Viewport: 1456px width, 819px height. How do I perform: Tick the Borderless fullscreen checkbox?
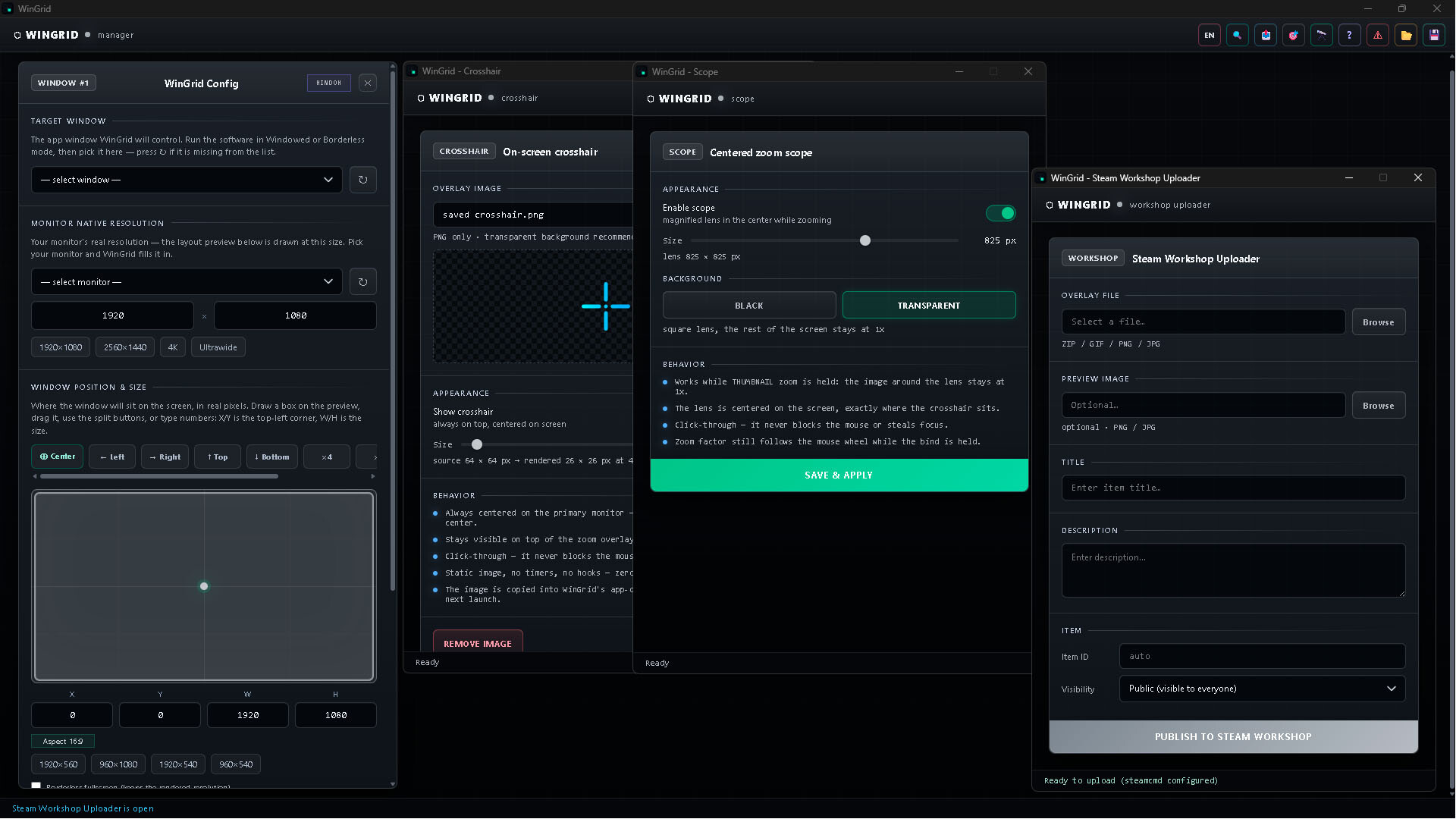(36, 786)
